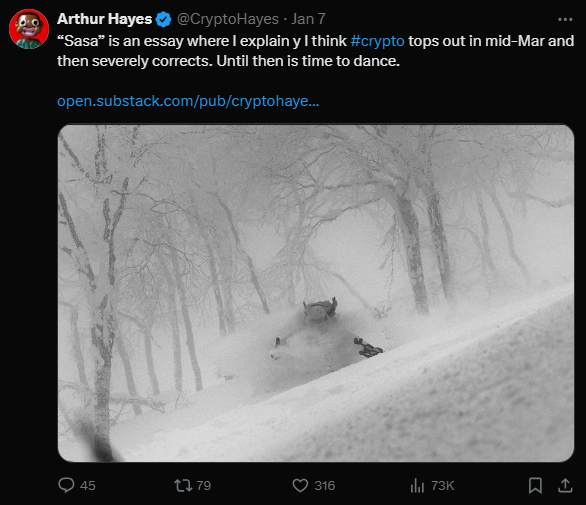Screen dimensions: 586x505
Task: Click the 73K views count
Action: [x=443, y=486]
